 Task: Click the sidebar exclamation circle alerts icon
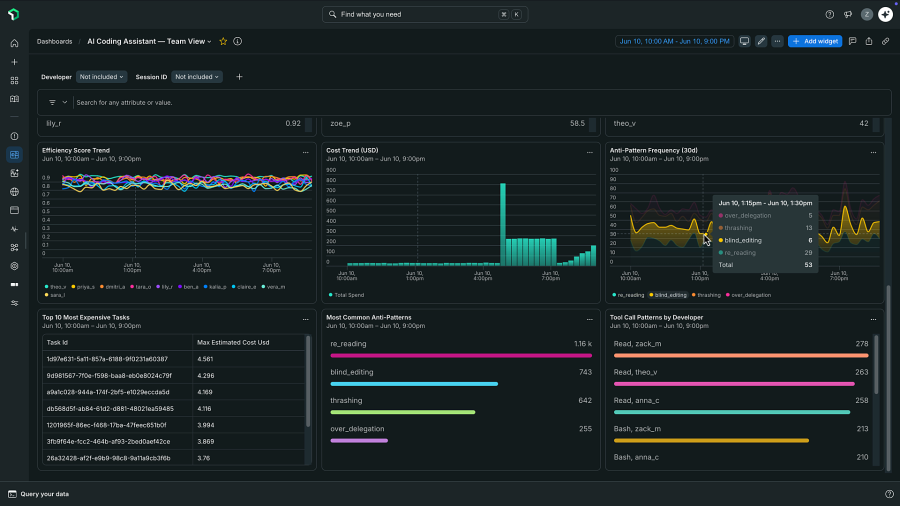(x=14, y=137)
